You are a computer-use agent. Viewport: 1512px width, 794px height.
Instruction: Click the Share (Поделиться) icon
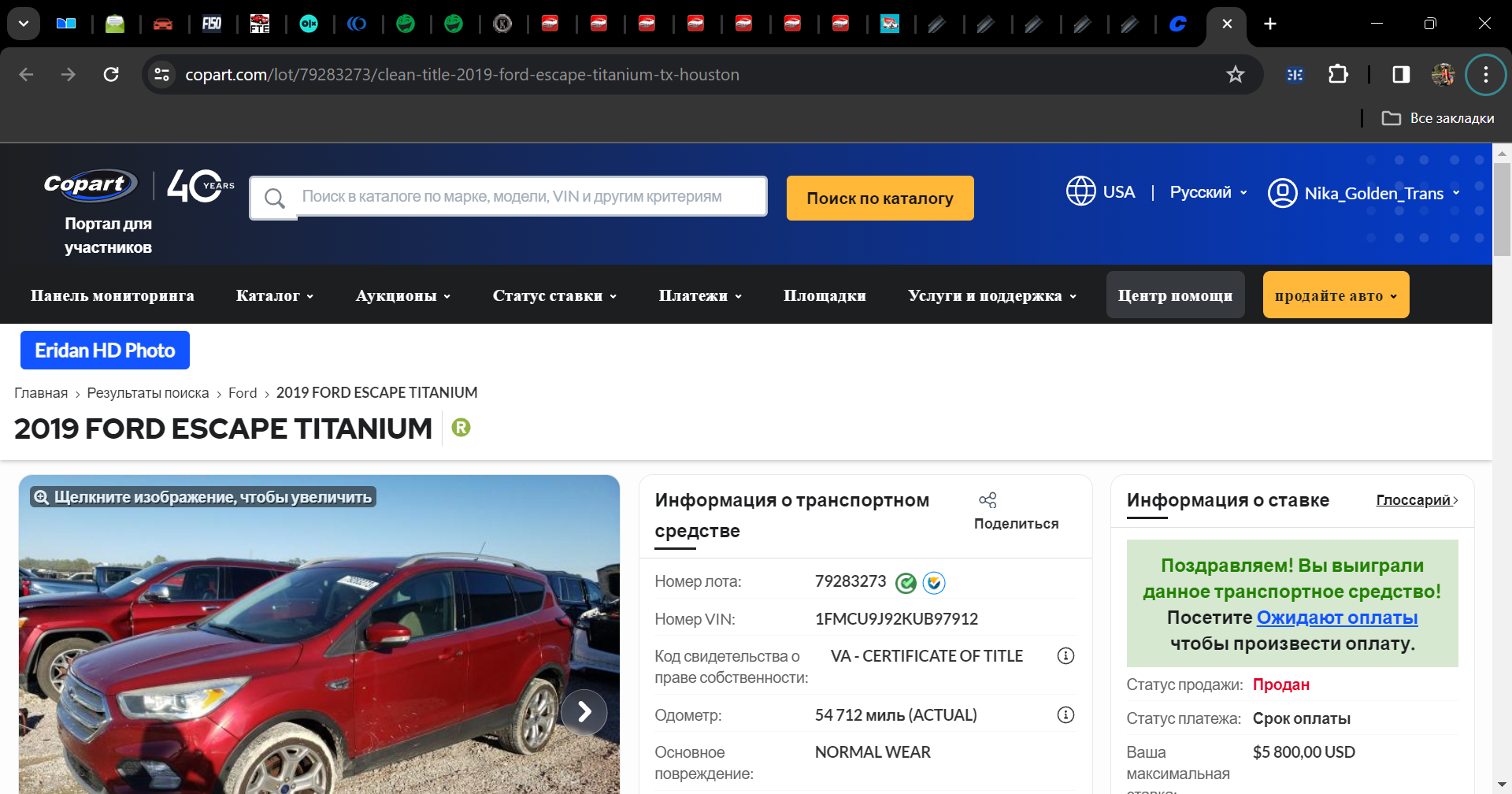point(988,500)
